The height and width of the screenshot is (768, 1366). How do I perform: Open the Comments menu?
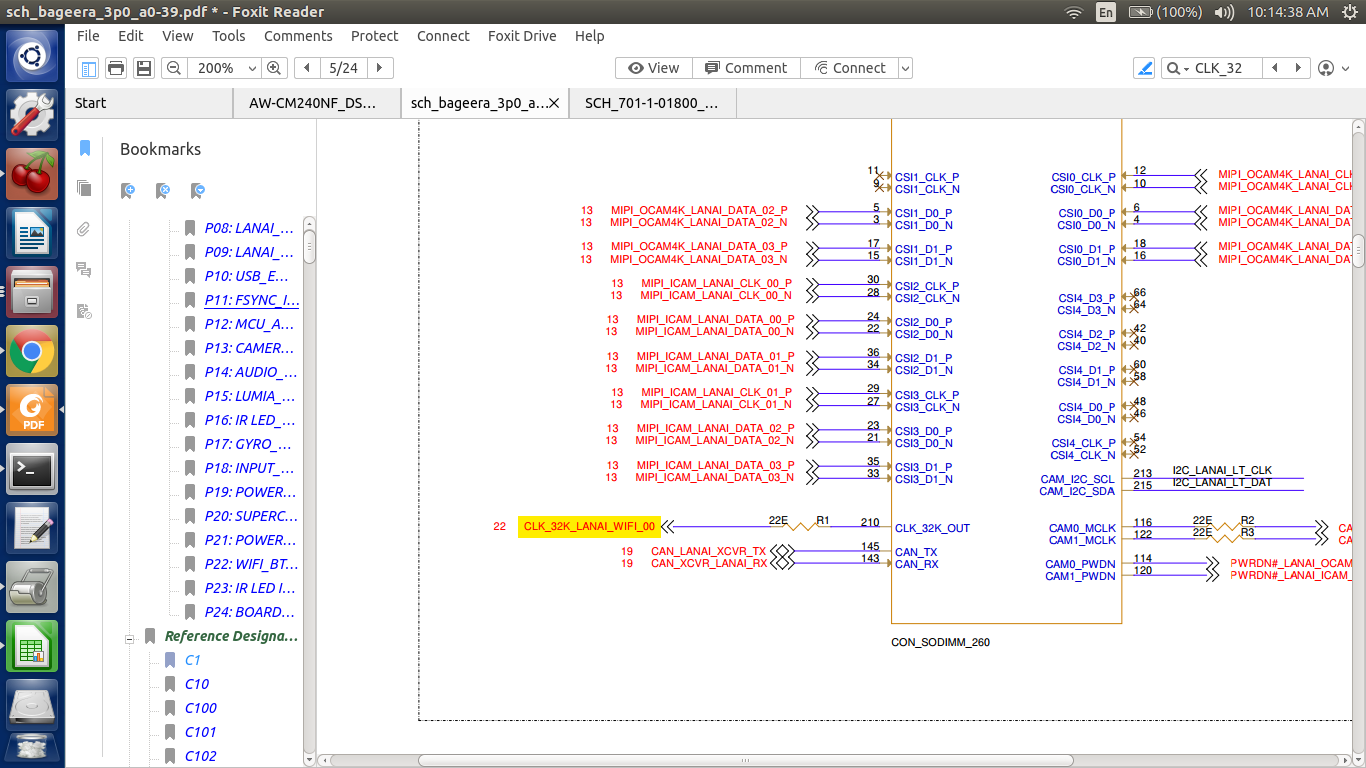pos(298,36)
